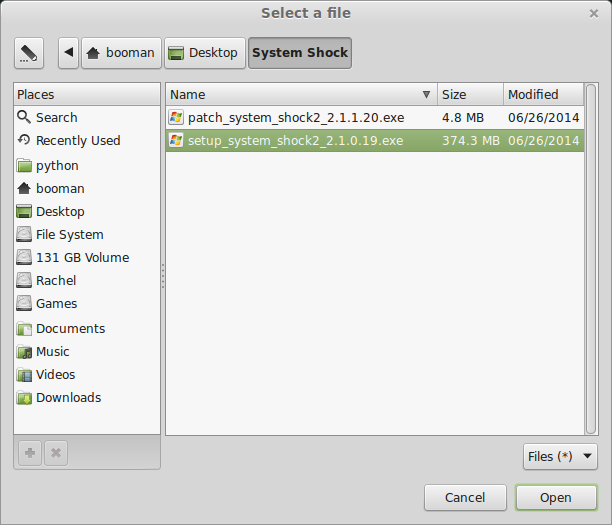Click the back arrow path button

[x=69, y=53]
